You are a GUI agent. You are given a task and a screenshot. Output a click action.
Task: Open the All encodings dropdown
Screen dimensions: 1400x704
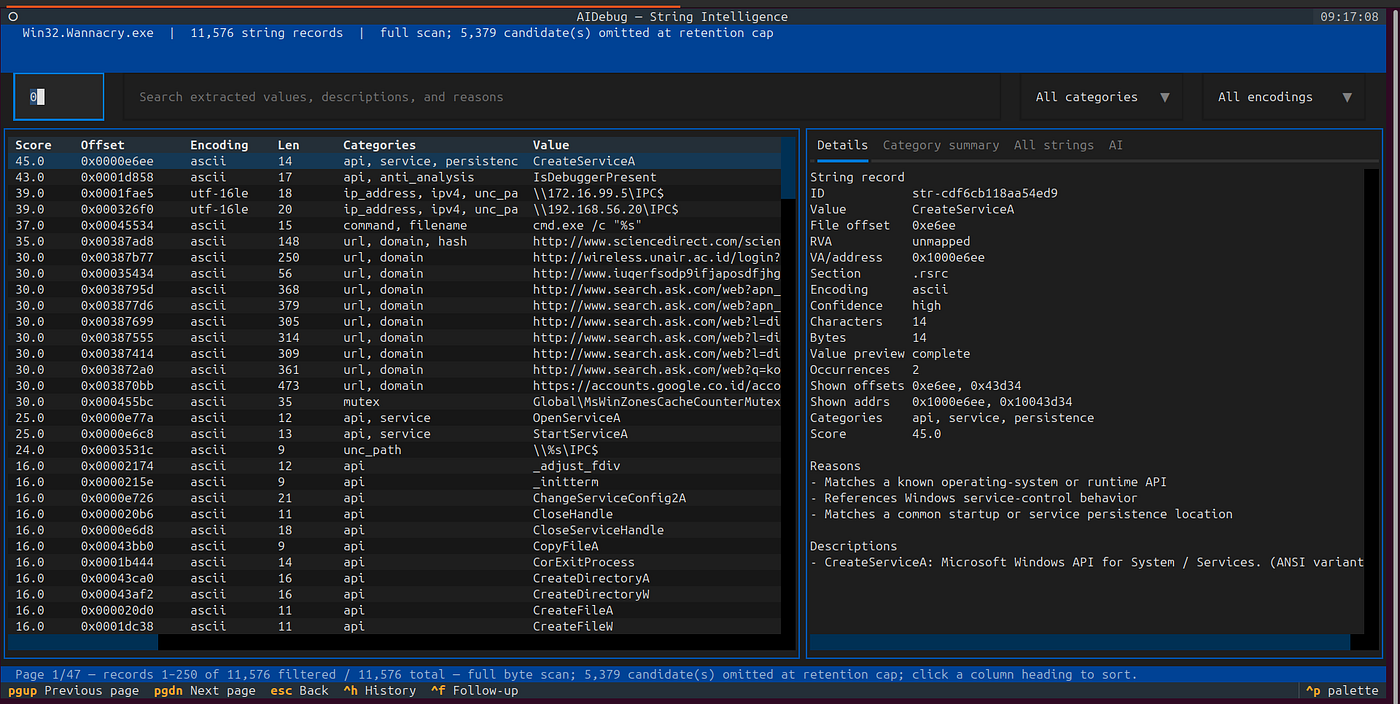(x=1283, y=97)
